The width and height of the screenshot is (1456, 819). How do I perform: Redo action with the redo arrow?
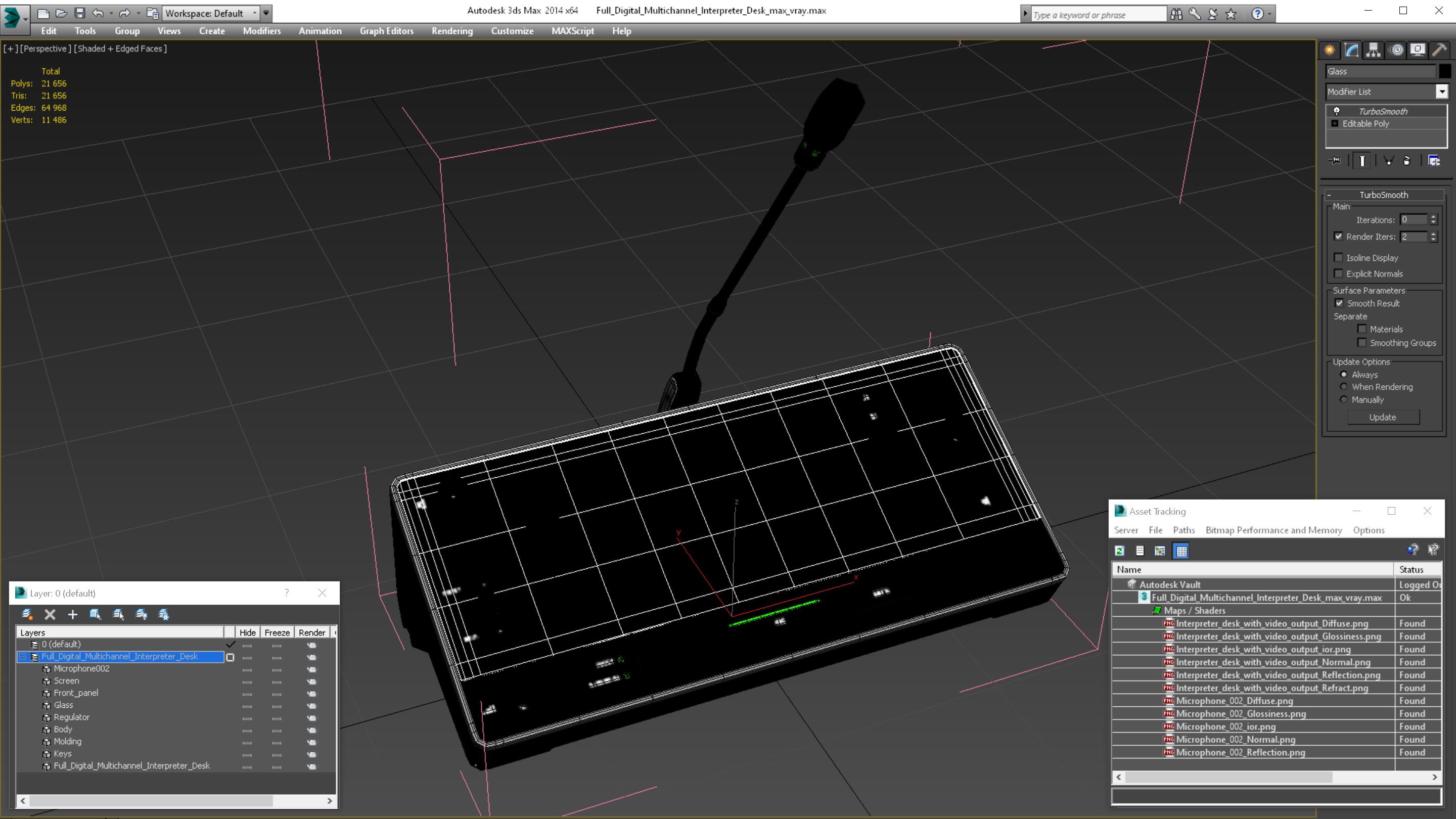125,13
